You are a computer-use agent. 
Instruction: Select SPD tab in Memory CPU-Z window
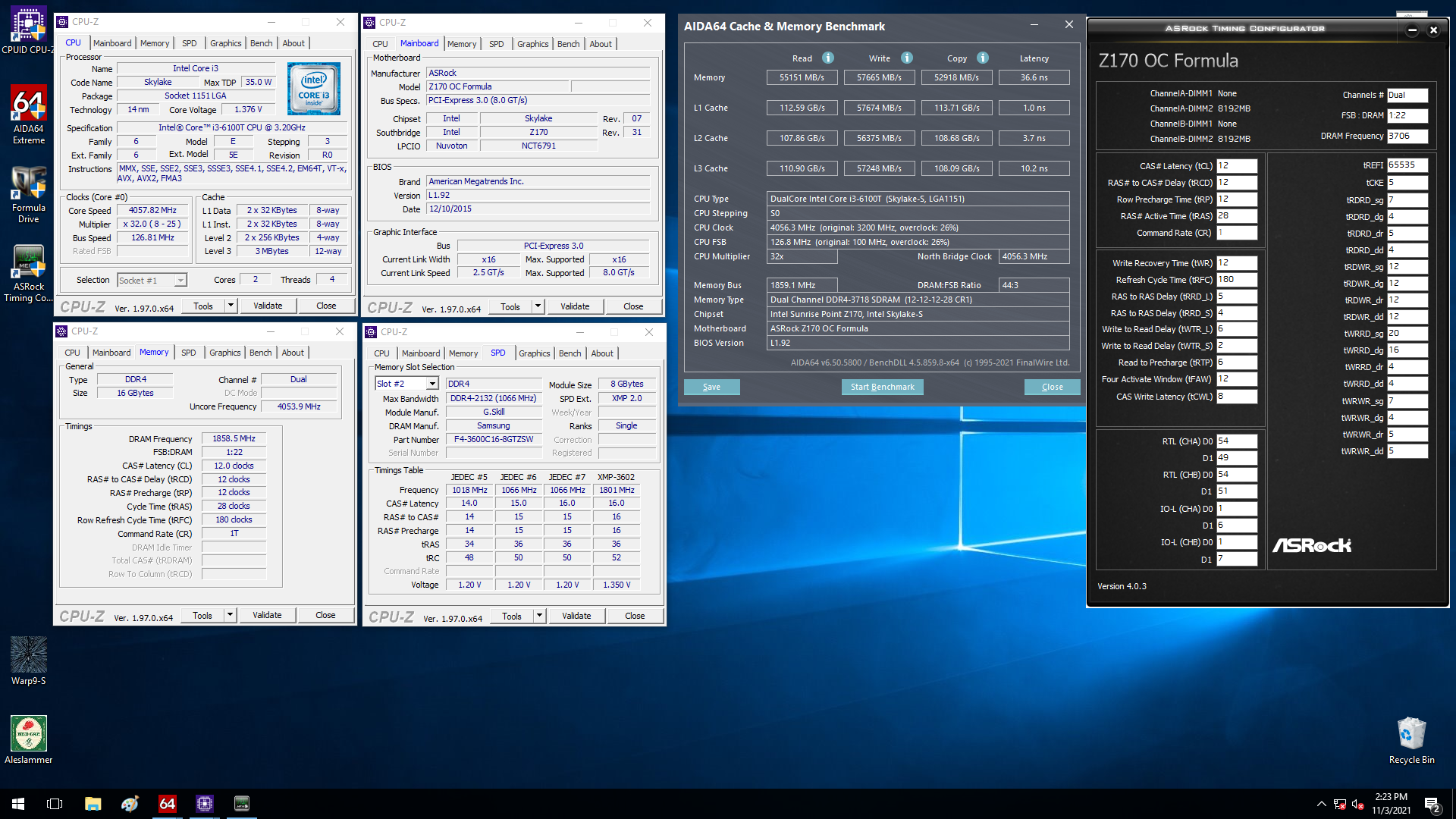click(x=188, y=353)
